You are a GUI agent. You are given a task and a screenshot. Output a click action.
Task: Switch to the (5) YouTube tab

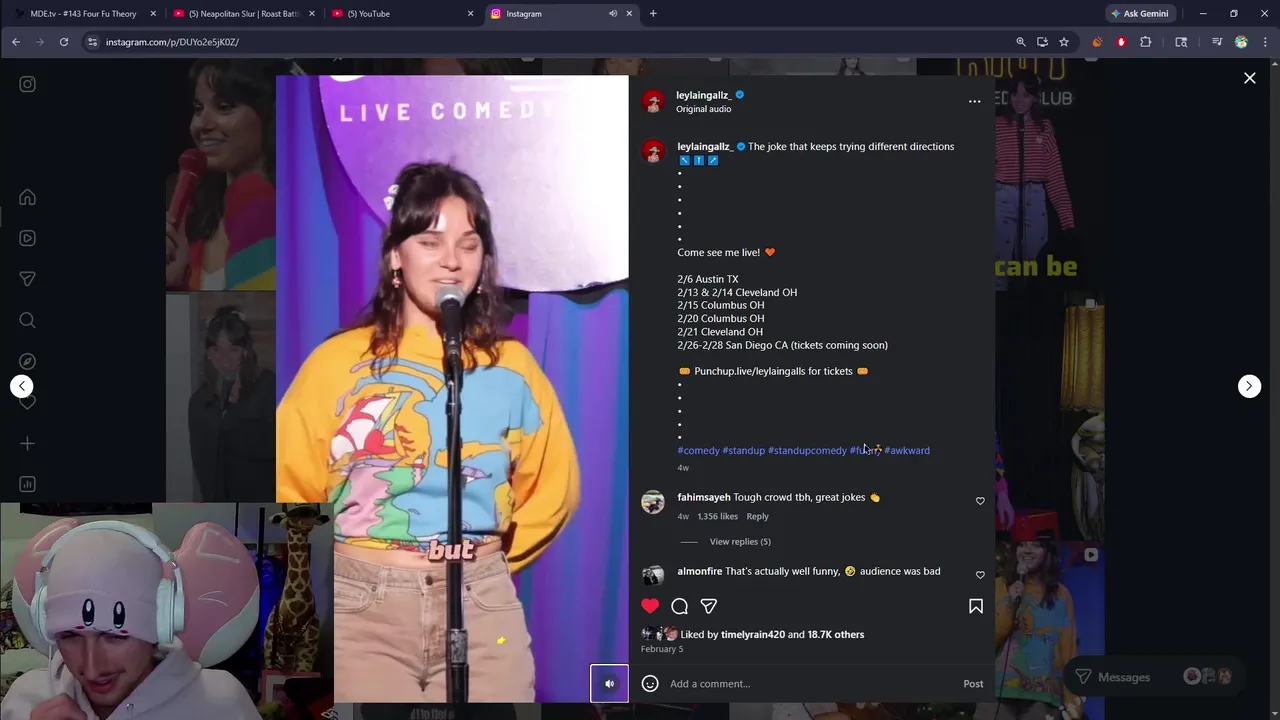click(401, 14)
